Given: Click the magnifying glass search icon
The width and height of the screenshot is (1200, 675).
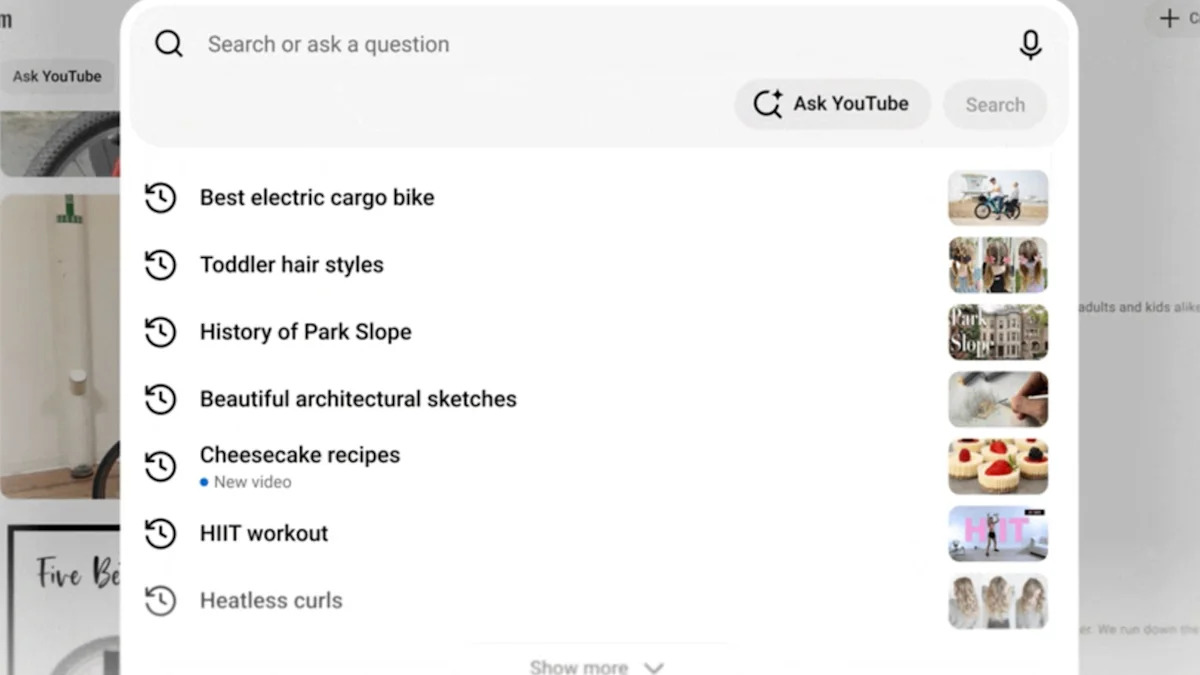Looking at the screenshot, I should pos(169,44).
